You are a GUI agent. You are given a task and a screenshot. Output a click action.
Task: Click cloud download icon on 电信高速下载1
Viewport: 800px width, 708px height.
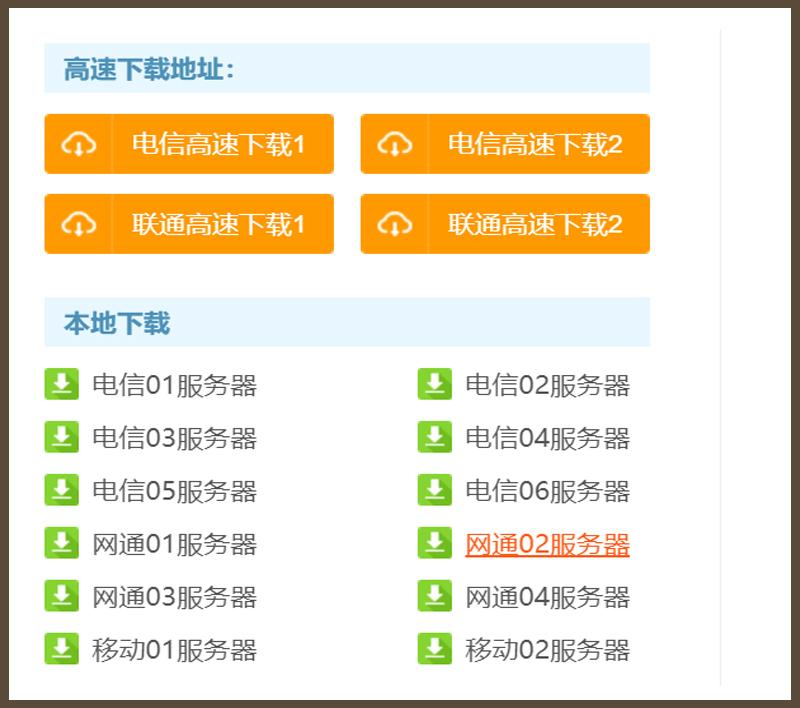tap(79, 144)
